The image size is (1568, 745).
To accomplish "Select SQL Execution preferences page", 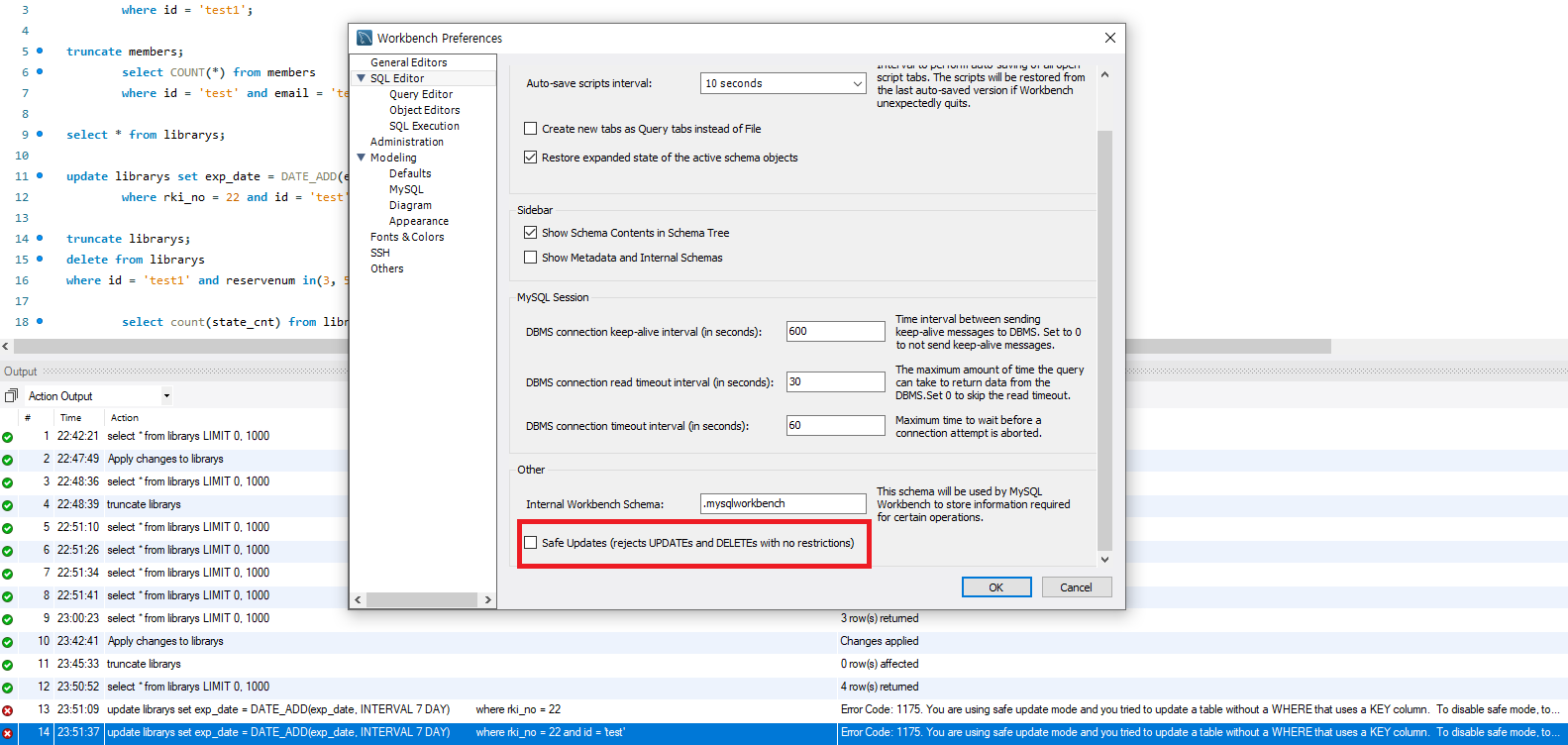I will pyautogui.click(x=424, y=126).
